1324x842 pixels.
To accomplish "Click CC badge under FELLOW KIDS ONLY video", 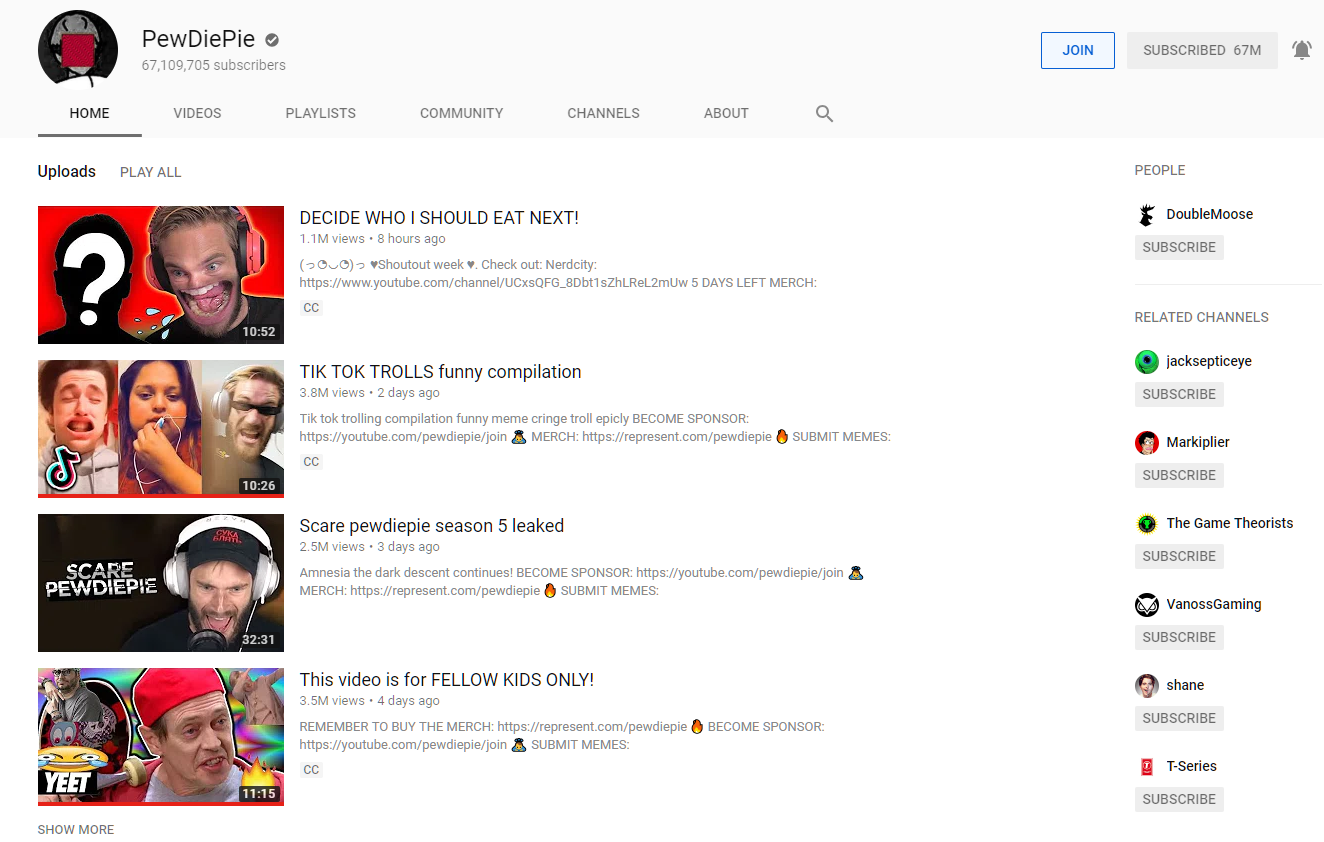I will click(x=311, y=770).
